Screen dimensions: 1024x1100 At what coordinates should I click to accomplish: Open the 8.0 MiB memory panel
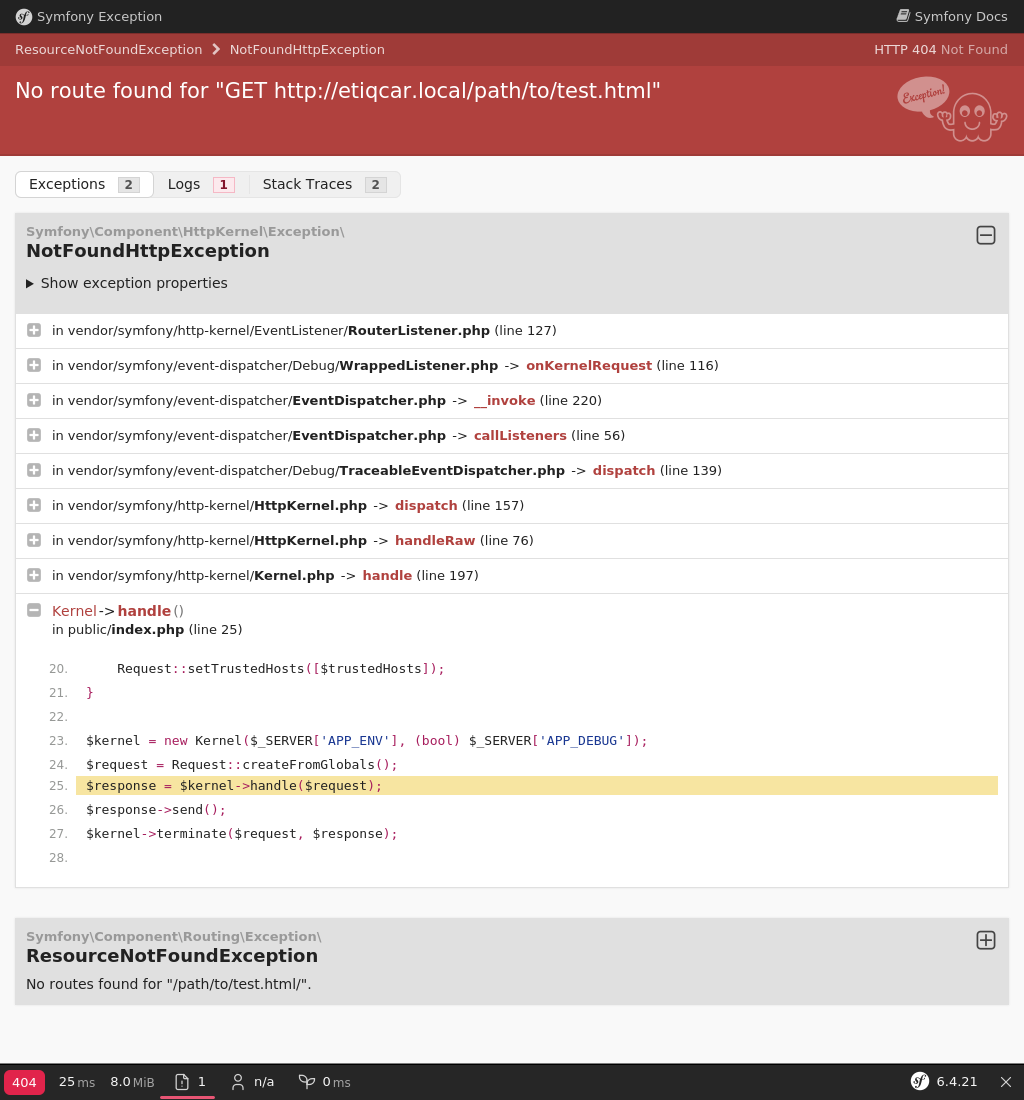[132, 1082]
